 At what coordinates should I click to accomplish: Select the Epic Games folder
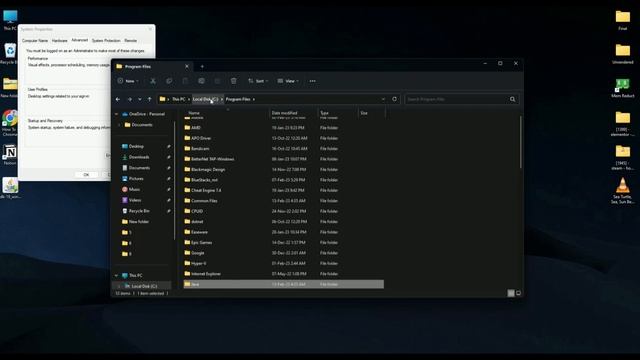coord(283,242)
